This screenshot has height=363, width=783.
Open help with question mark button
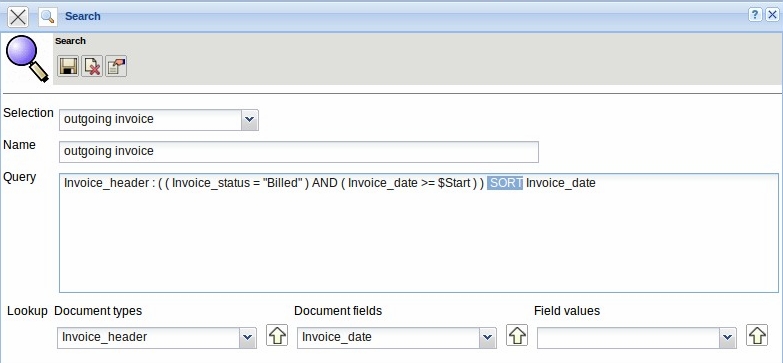click(x=755, y=15)
